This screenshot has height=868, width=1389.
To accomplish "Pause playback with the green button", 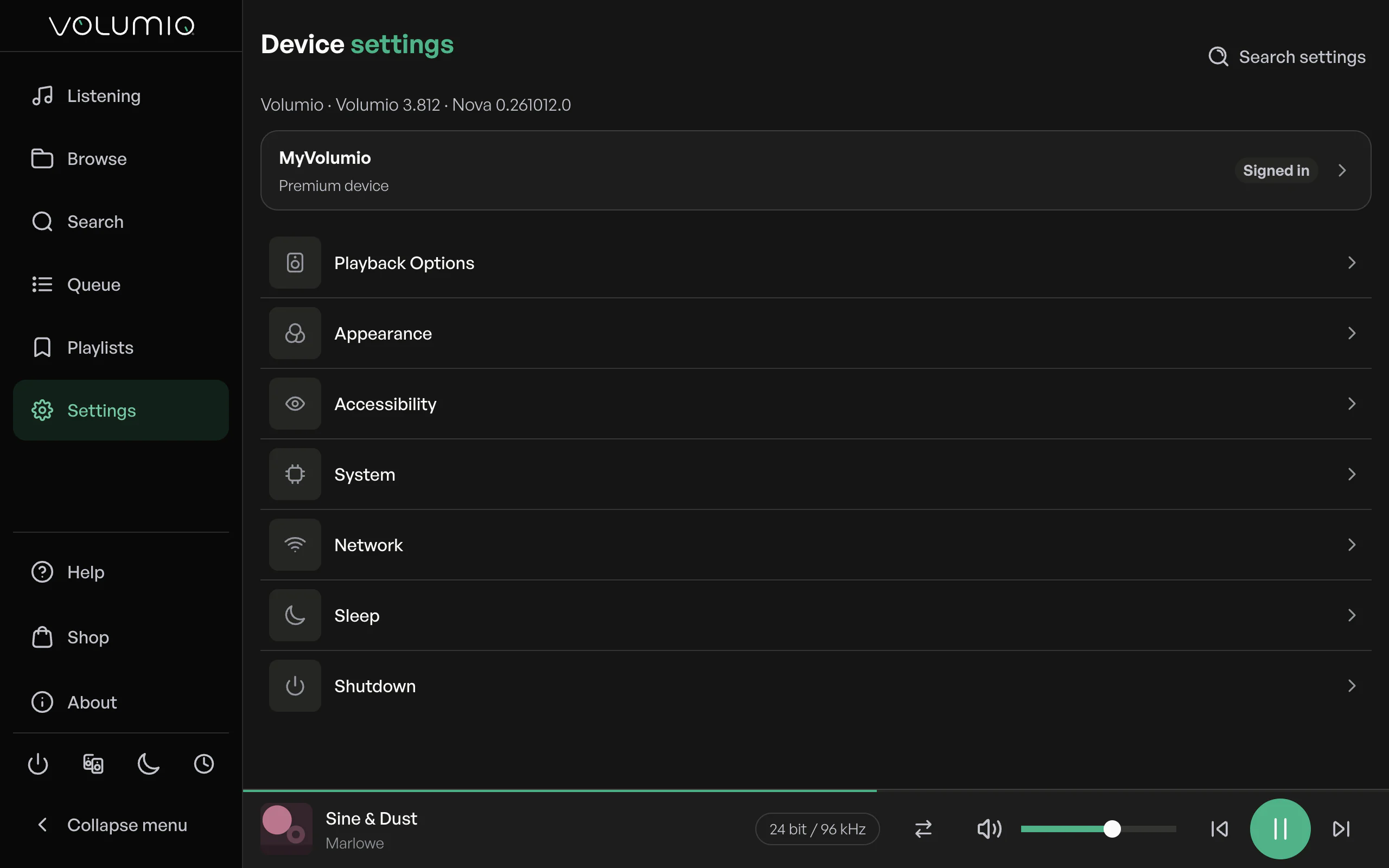I will [x=1280, y=829].
